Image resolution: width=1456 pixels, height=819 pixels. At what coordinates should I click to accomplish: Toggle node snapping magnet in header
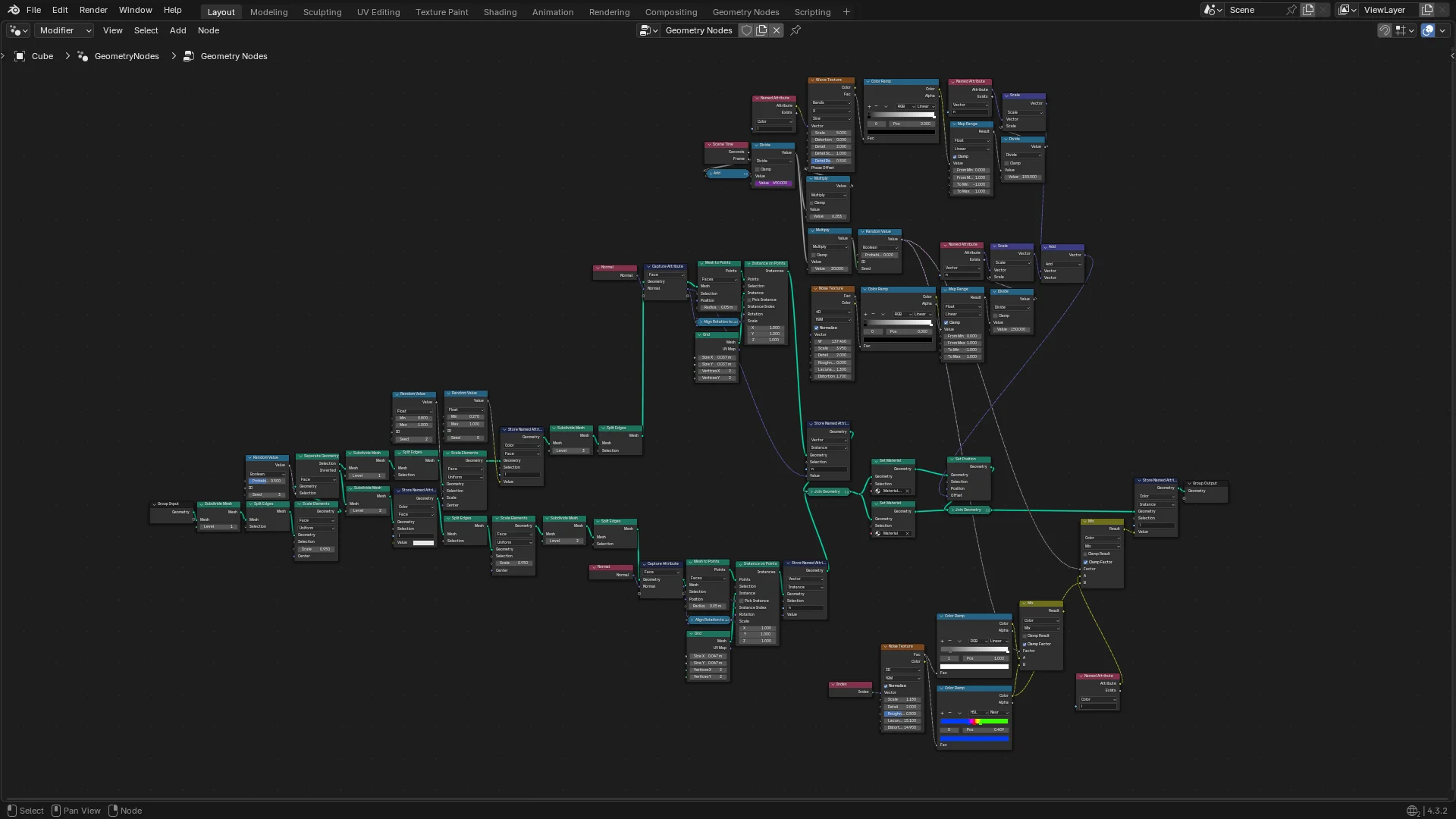pyautogui.click(x=1384, y=30)
